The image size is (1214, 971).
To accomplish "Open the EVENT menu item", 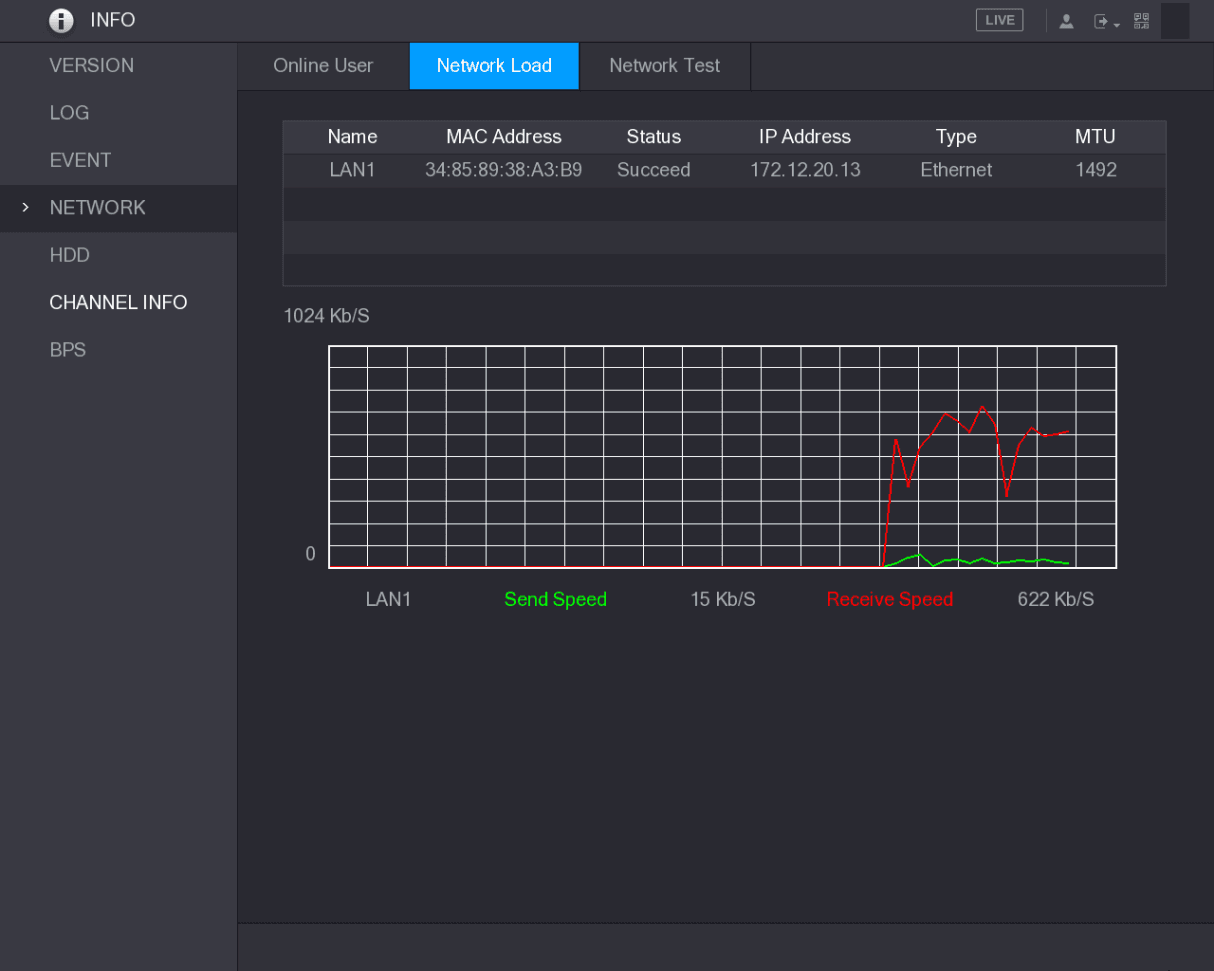I will tap(80, 160).
